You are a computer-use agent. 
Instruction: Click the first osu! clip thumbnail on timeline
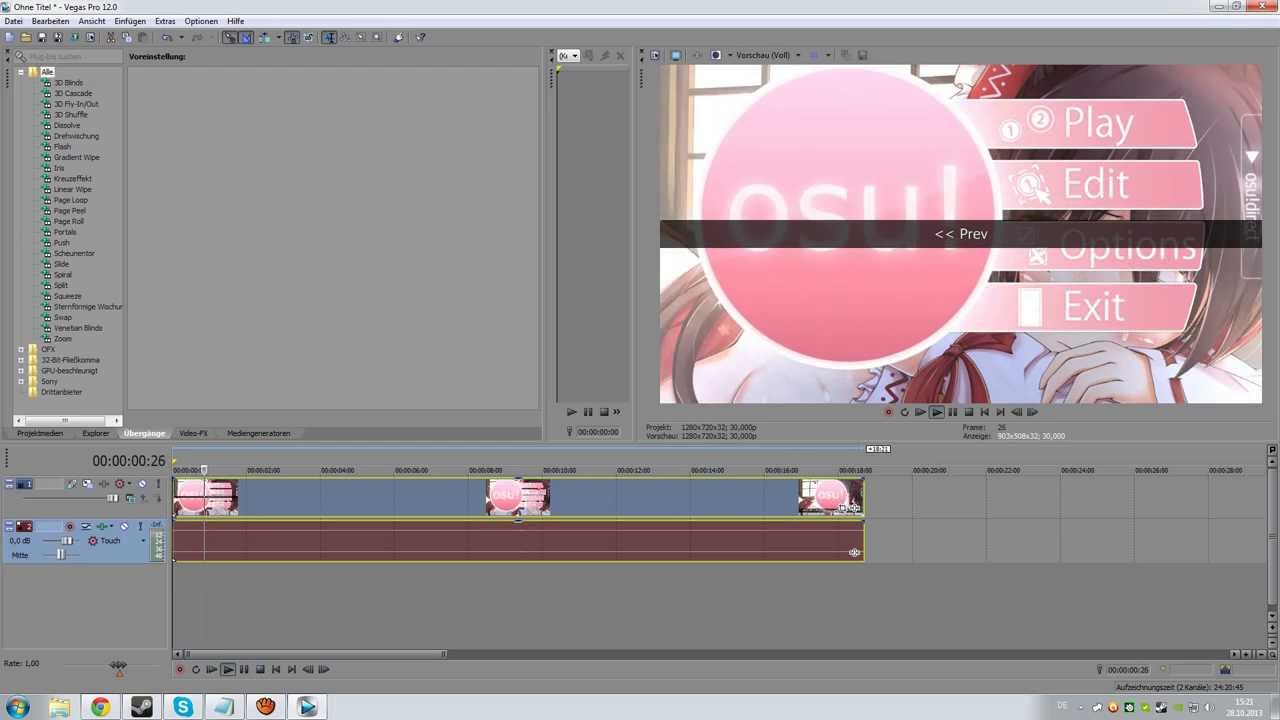point(206,497)
